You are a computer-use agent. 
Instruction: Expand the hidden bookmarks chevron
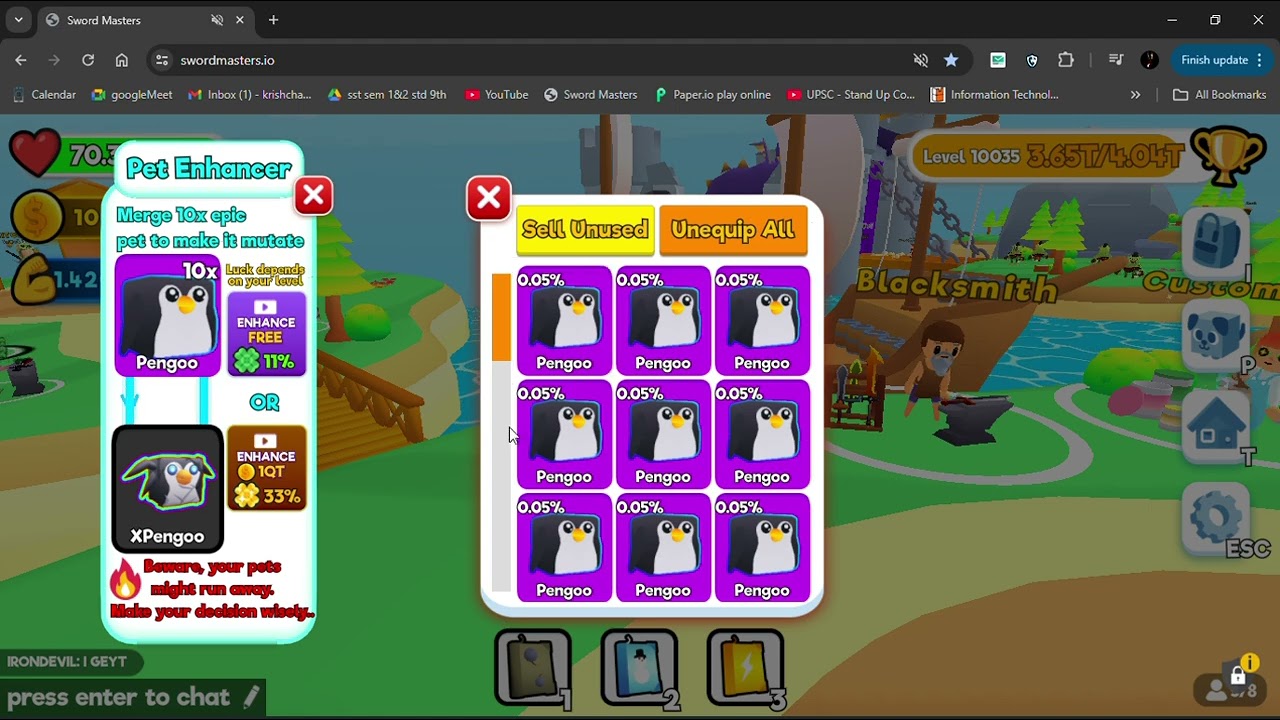click(1135, 95)
